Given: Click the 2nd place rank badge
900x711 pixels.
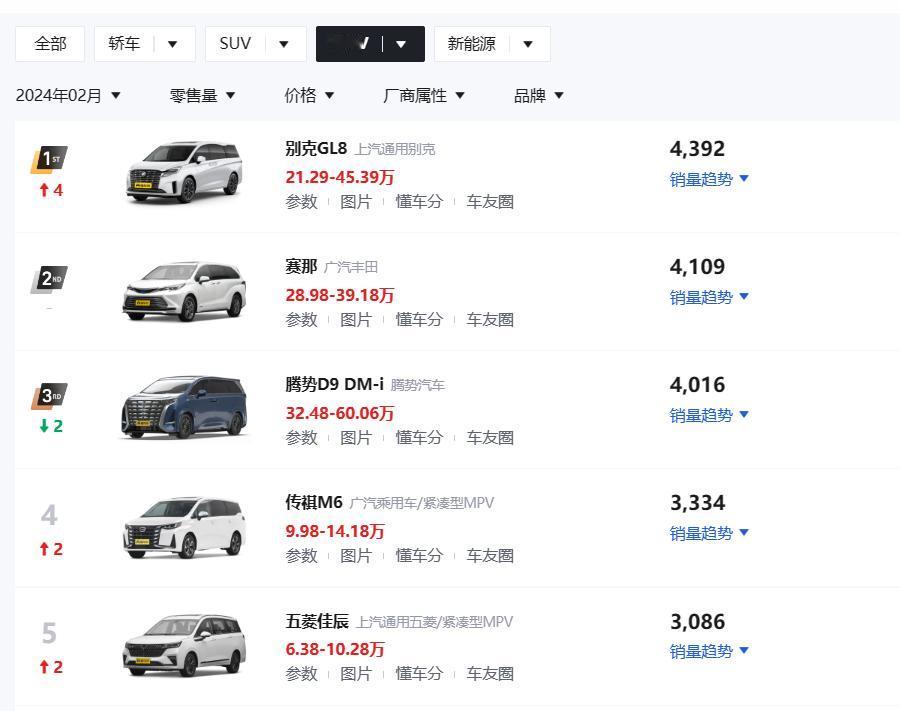Looking at the screenshot, I should point(49,279).
